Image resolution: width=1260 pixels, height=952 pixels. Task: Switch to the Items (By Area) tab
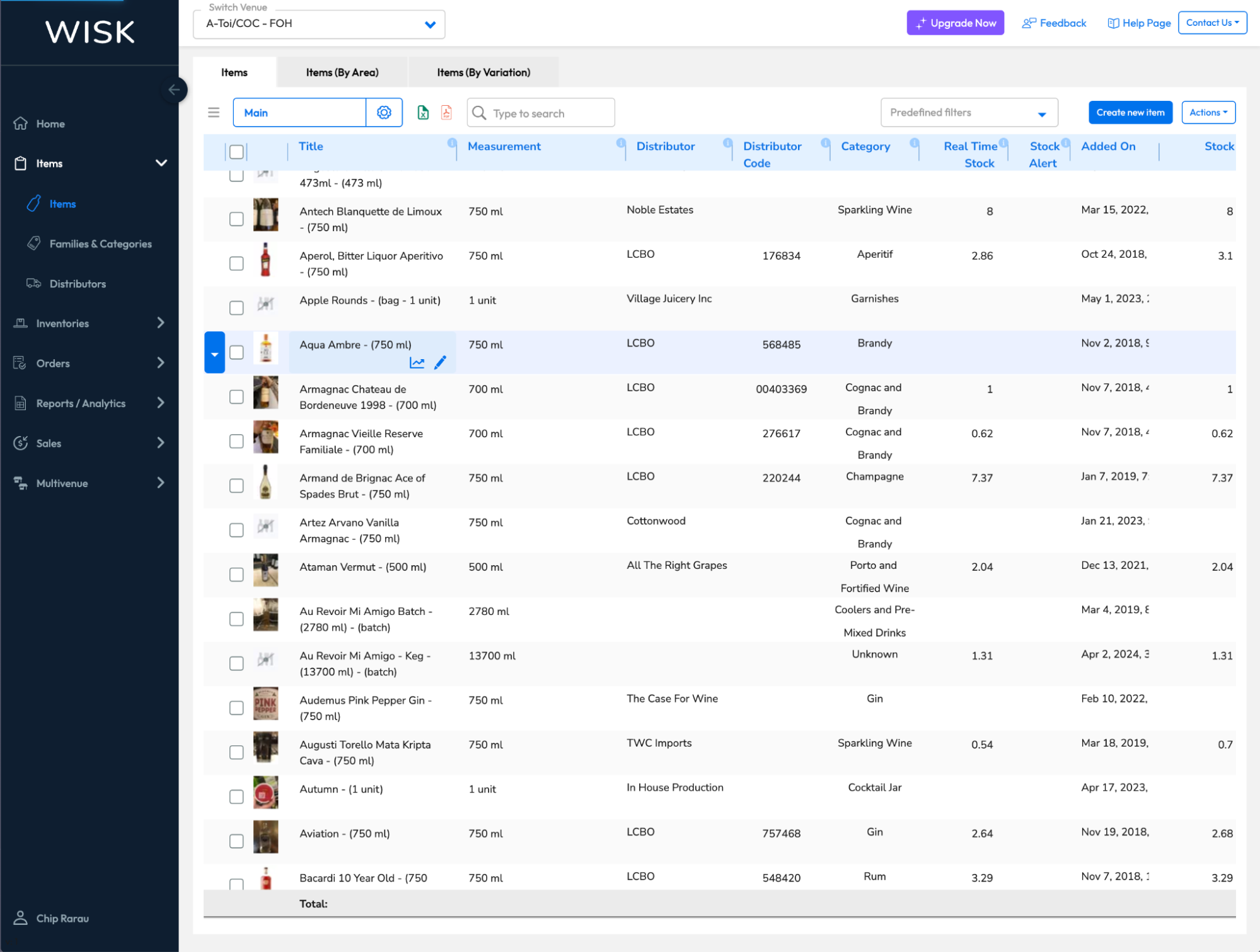pyautogui.click(x=341, y=72)
